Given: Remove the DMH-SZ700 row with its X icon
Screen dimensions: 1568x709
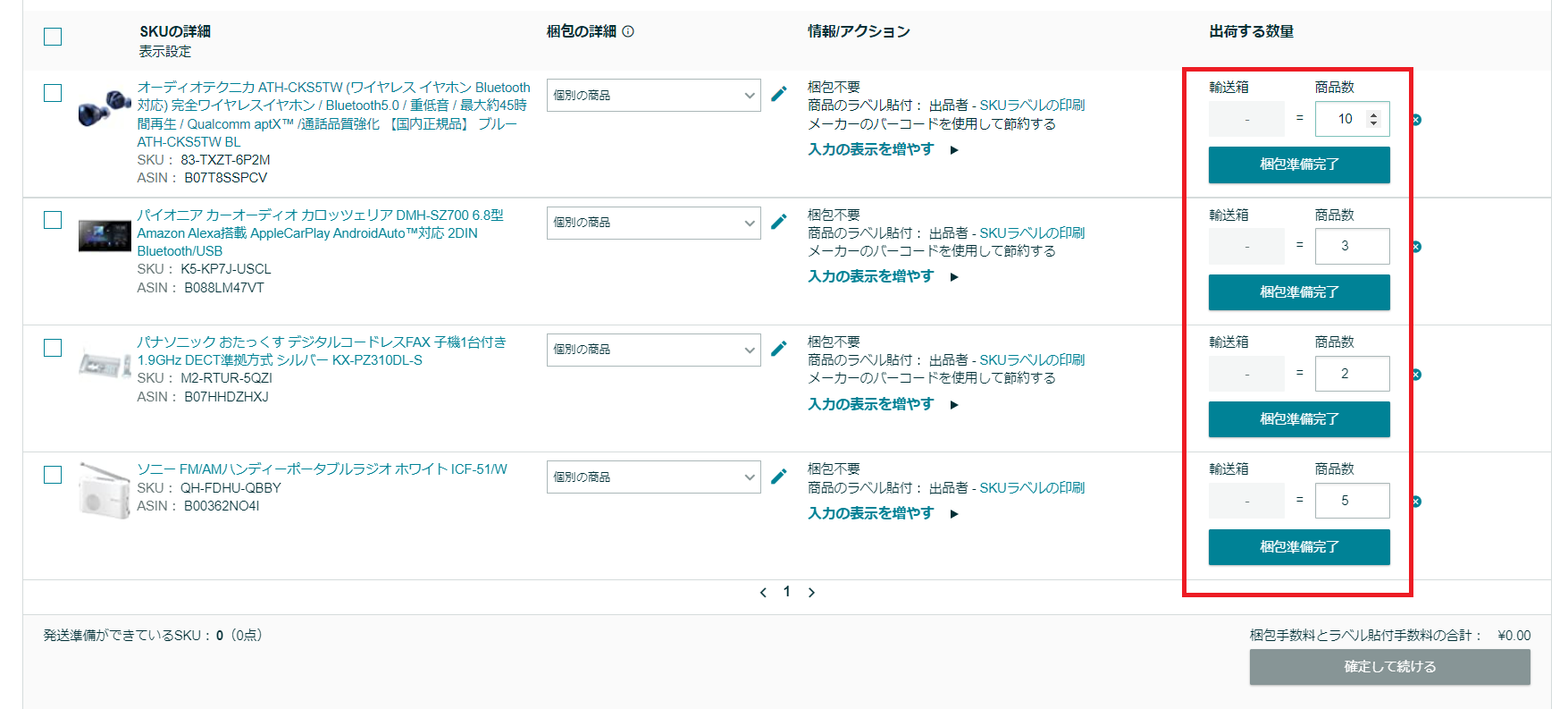Looking at the screenshot, I should 1416,247.
